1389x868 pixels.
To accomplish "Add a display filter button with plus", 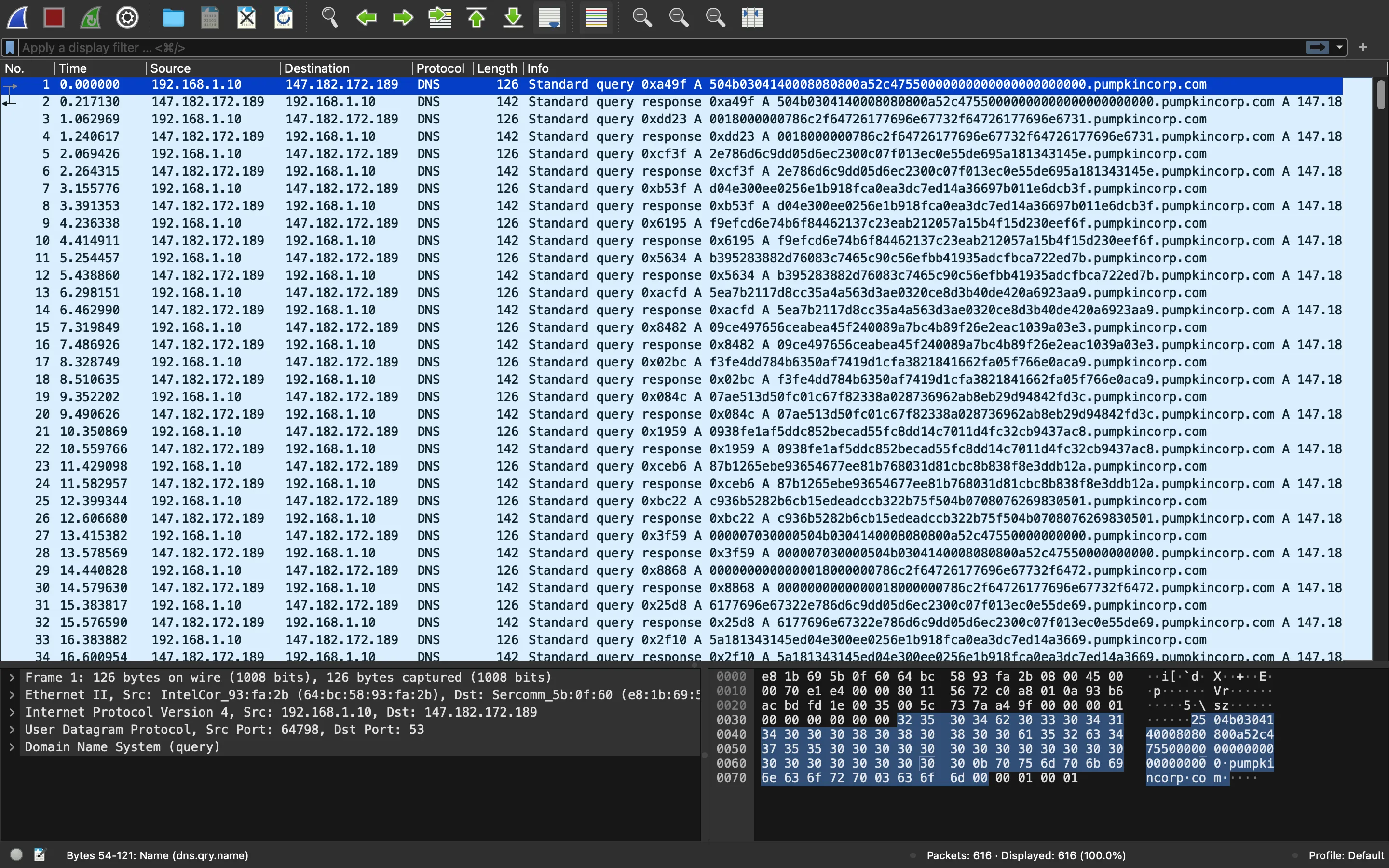I will [x=1363, y=48].
